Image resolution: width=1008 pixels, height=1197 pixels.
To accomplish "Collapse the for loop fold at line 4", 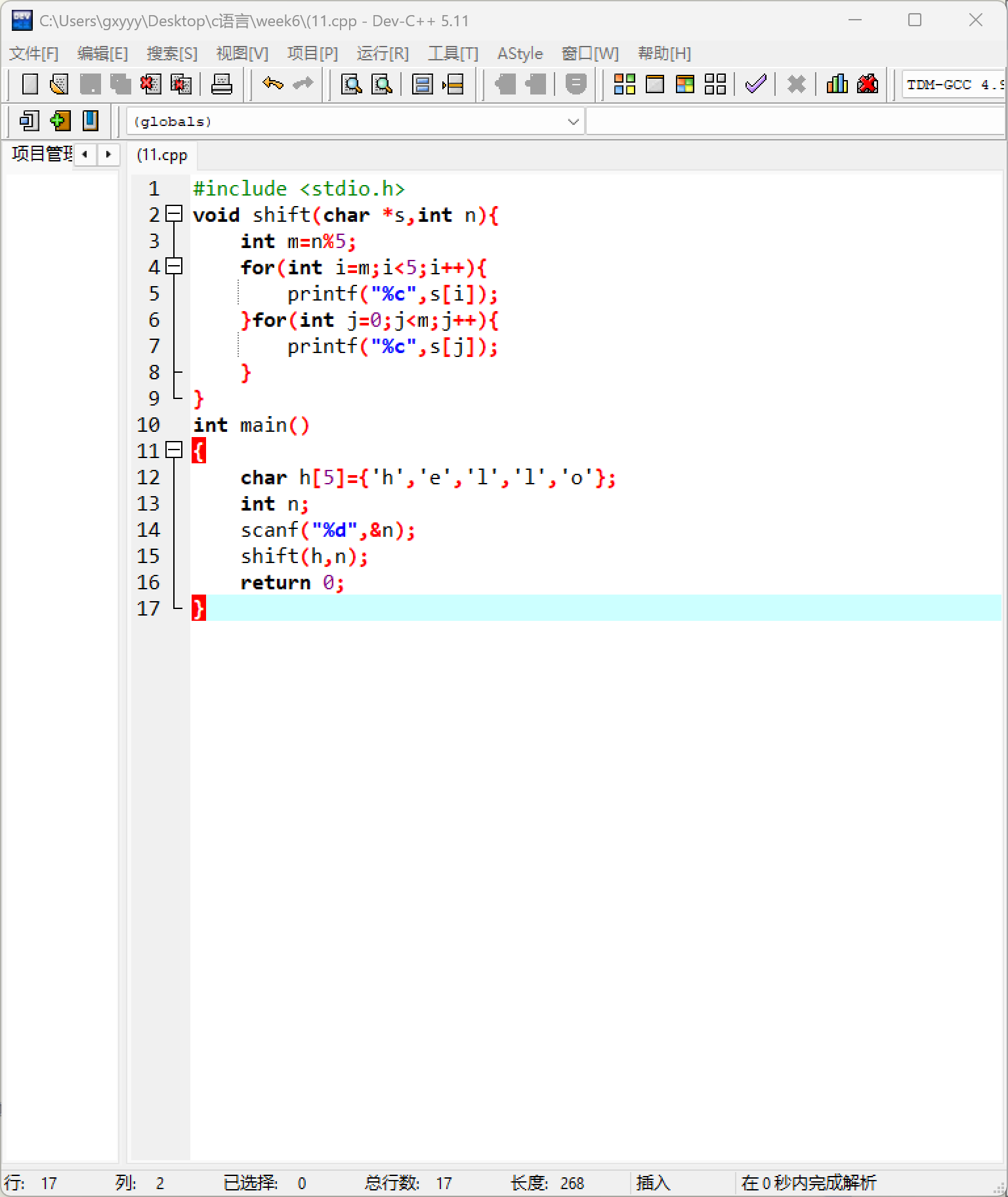I will (174, 266).
